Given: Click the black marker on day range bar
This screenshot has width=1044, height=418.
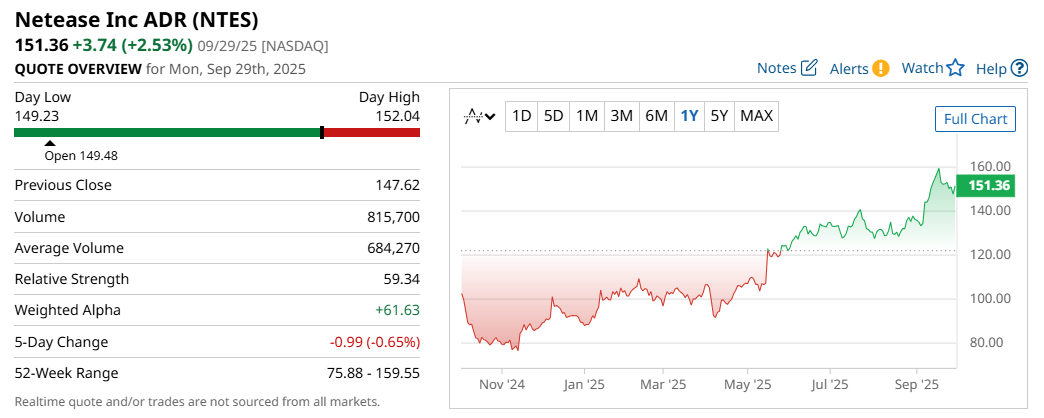Looking at the screenshot, I should [321, 132].
